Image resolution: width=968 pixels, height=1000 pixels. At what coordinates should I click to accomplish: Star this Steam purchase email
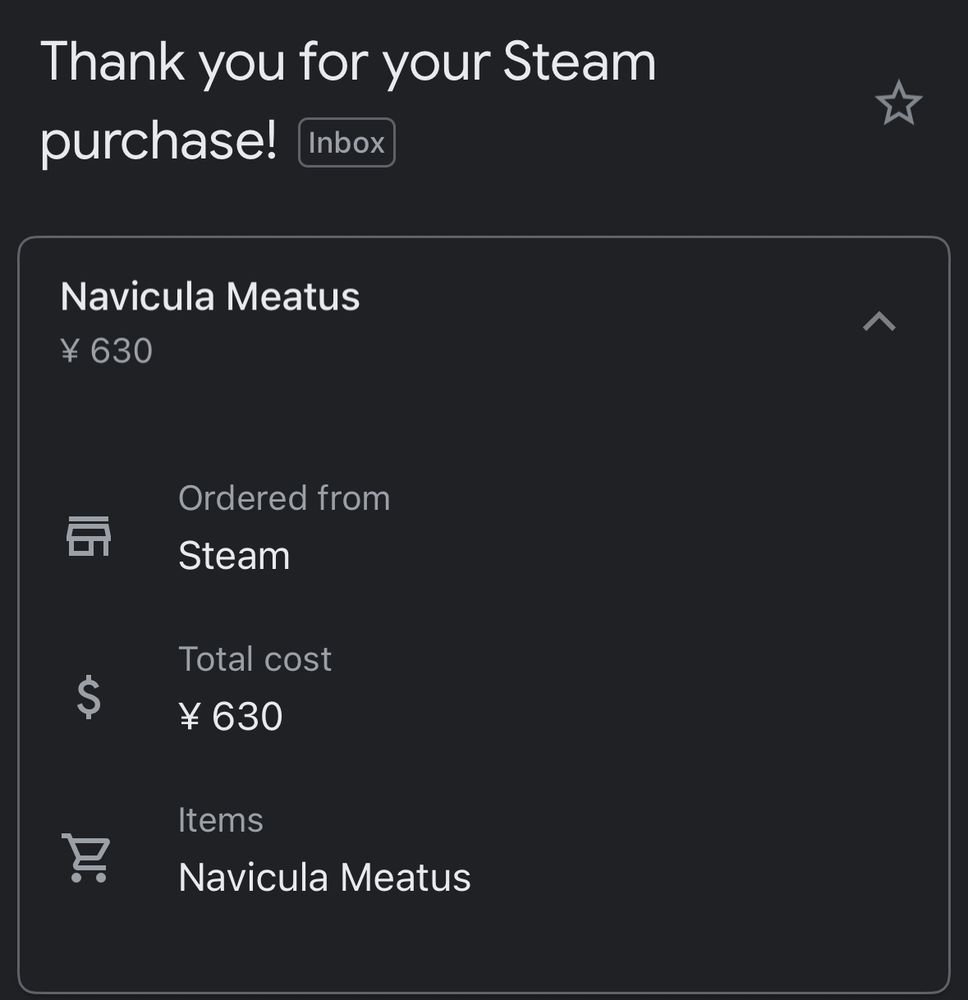[x=898, y=104]
